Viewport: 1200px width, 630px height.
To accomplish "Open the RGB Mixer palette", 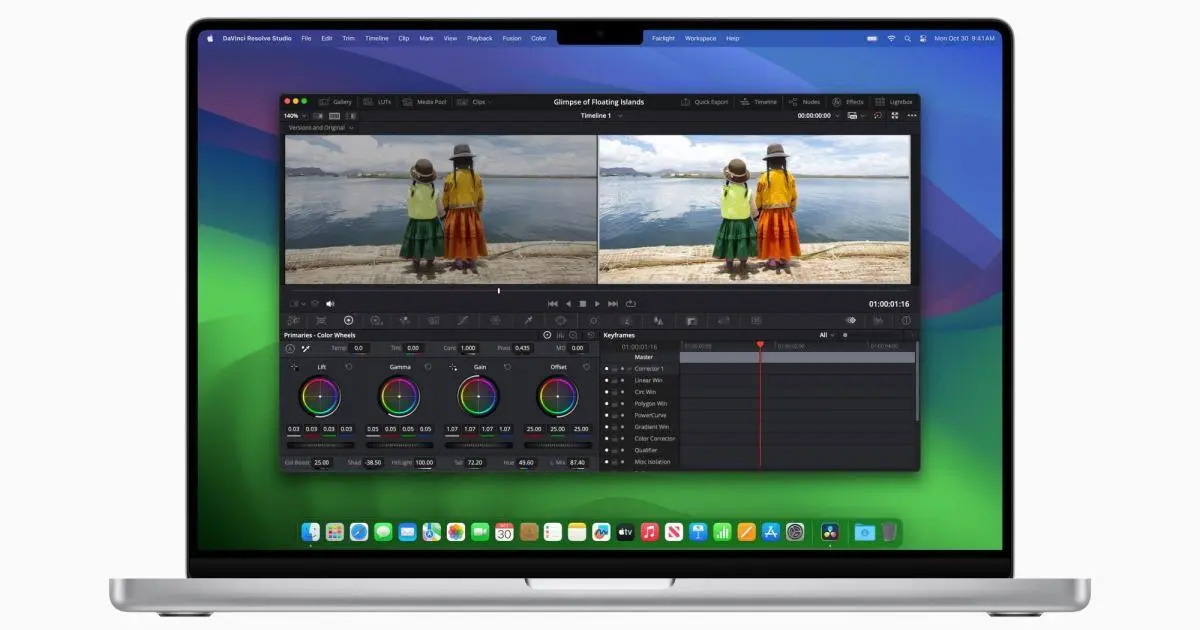I will [405, 321].
